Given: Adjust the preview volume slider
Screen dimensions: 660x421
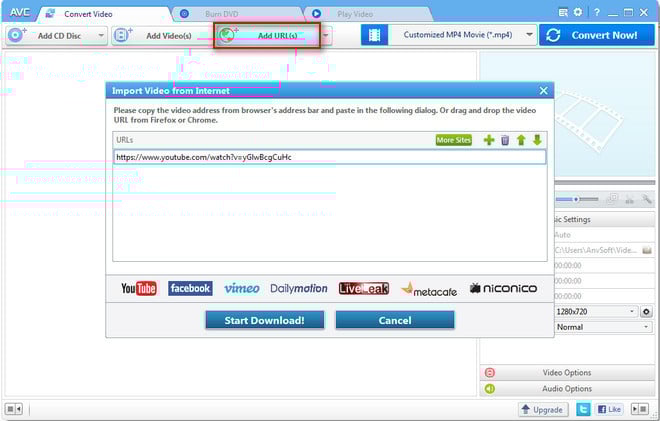Looking at the screenshot, I should tap(577, 199).
